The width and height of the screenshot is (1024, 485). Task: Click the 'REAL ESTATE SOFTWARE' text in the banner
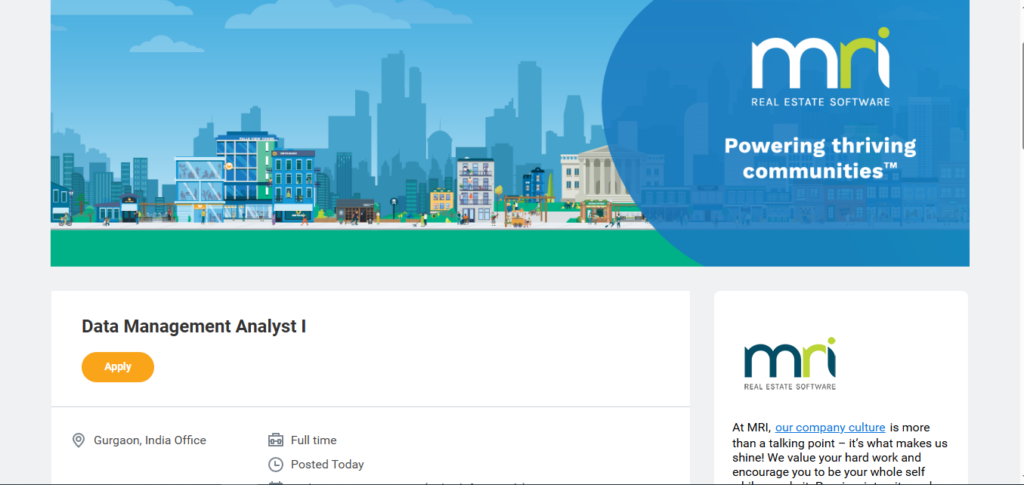click(x=820, y=102)
